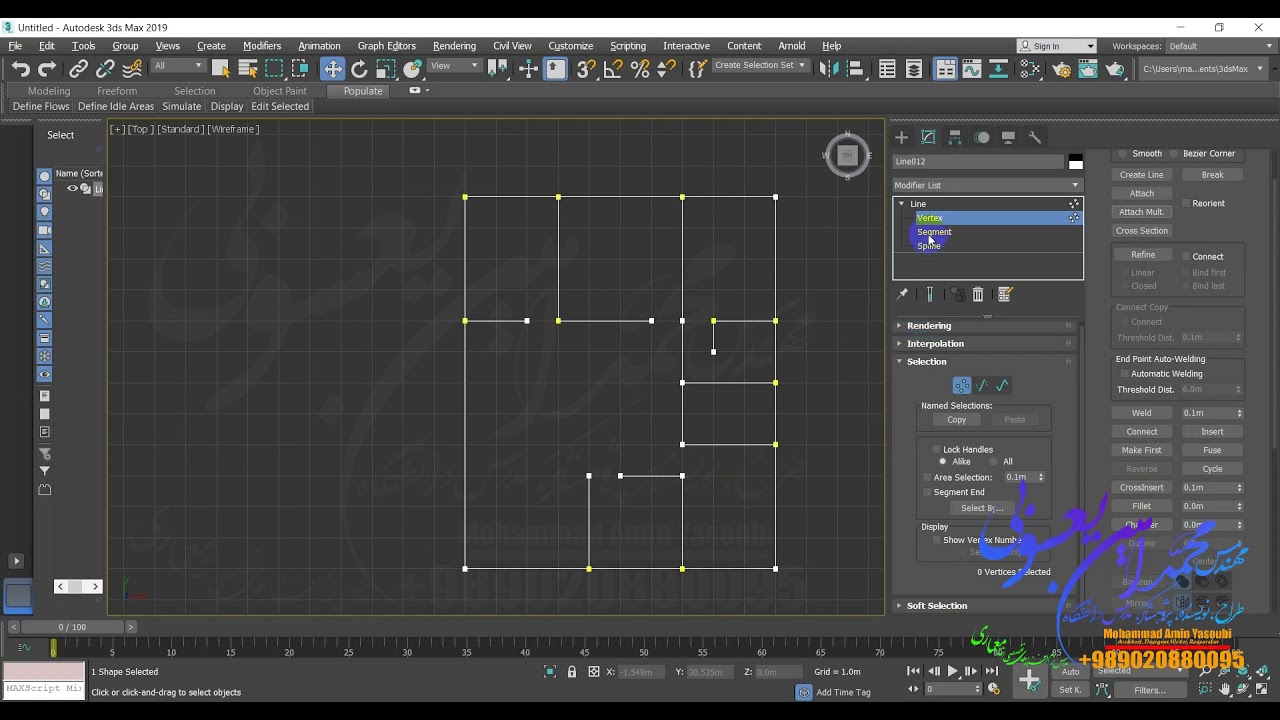Click the Mirror tool icon
Viewport: 1280px width, 720px height.
828,69
